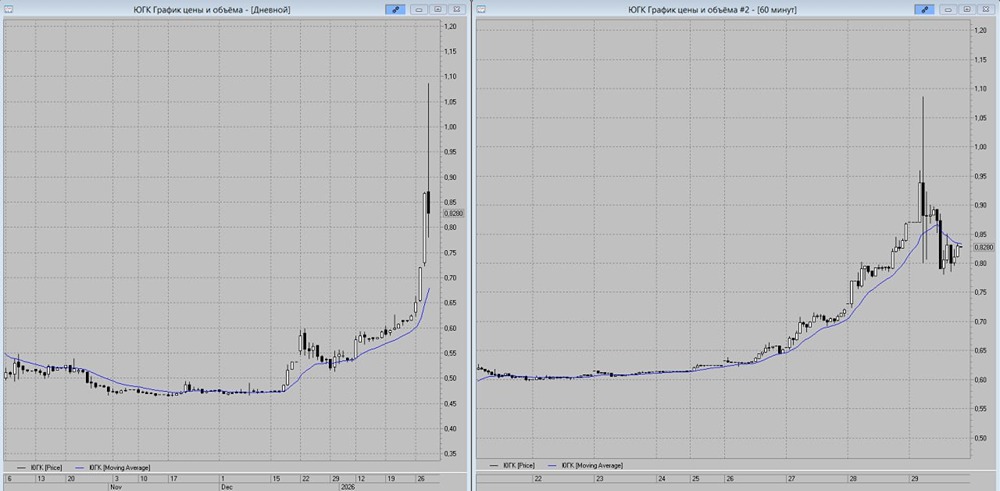Image resolution: width=1000 pixels, height=491 pixels.
Task: Minimize the daily chart window
Action: coord(418,9)
